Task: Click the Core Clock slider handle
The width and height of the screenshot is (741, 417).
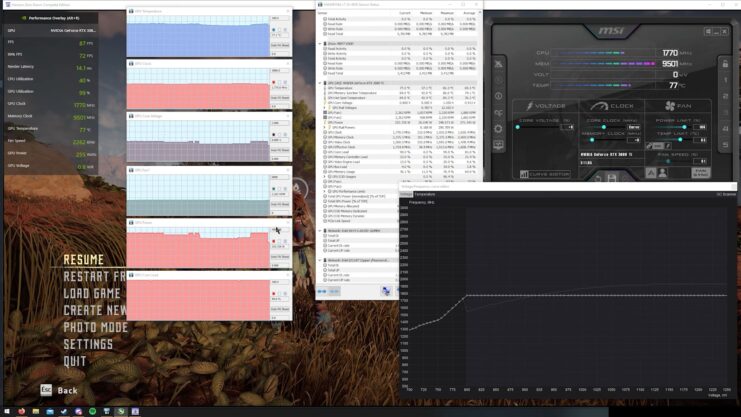Action: pos(603,127)
